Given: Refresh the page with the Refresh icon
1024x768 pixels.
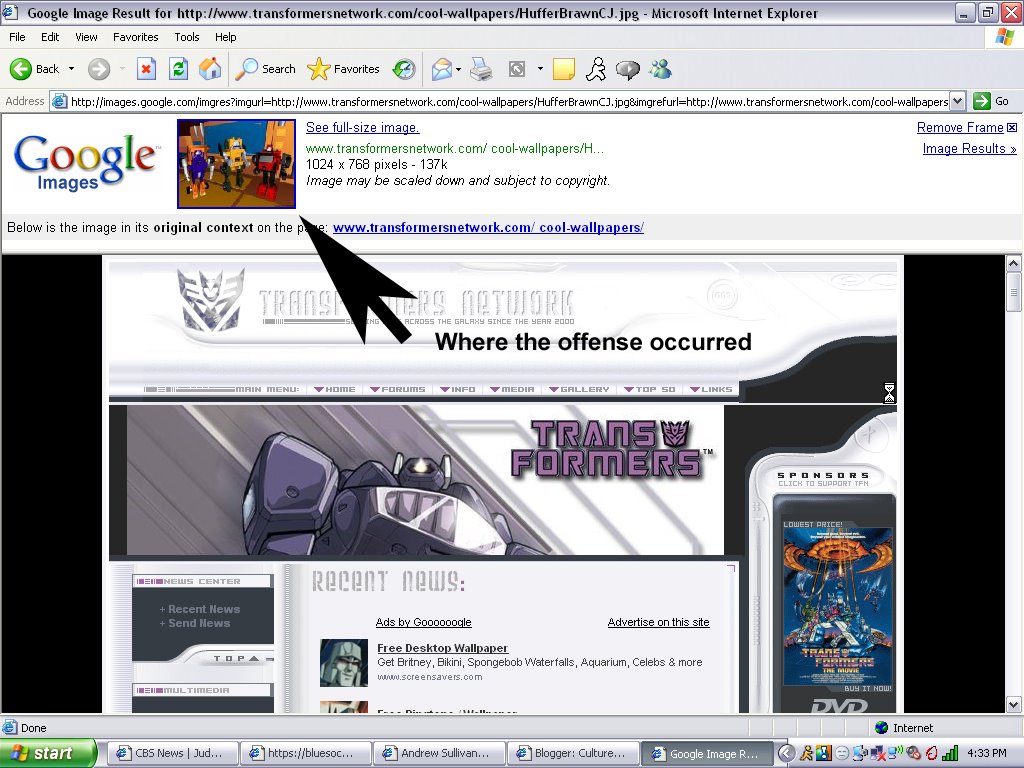Looking at the screenshot, I should [178, 69].
